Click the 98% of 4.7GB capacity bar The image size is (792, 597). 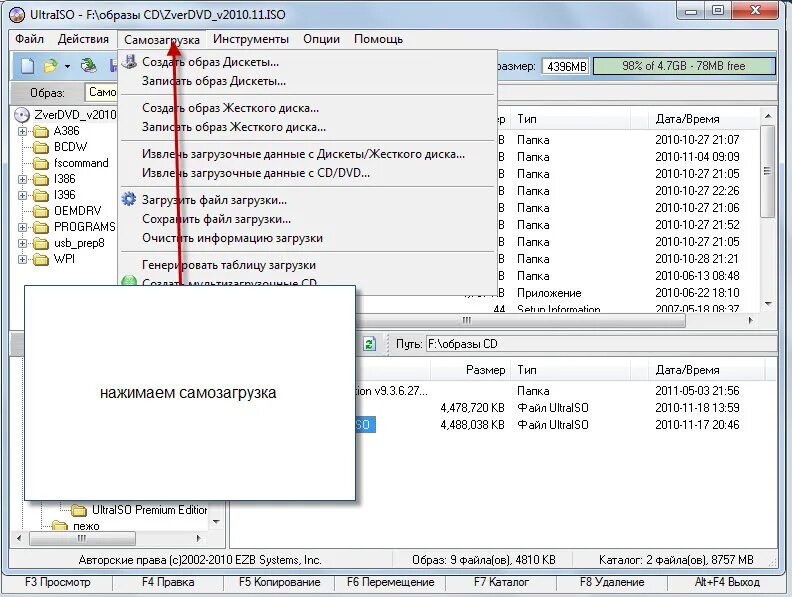pyautogui.click(x=684, y=66)
